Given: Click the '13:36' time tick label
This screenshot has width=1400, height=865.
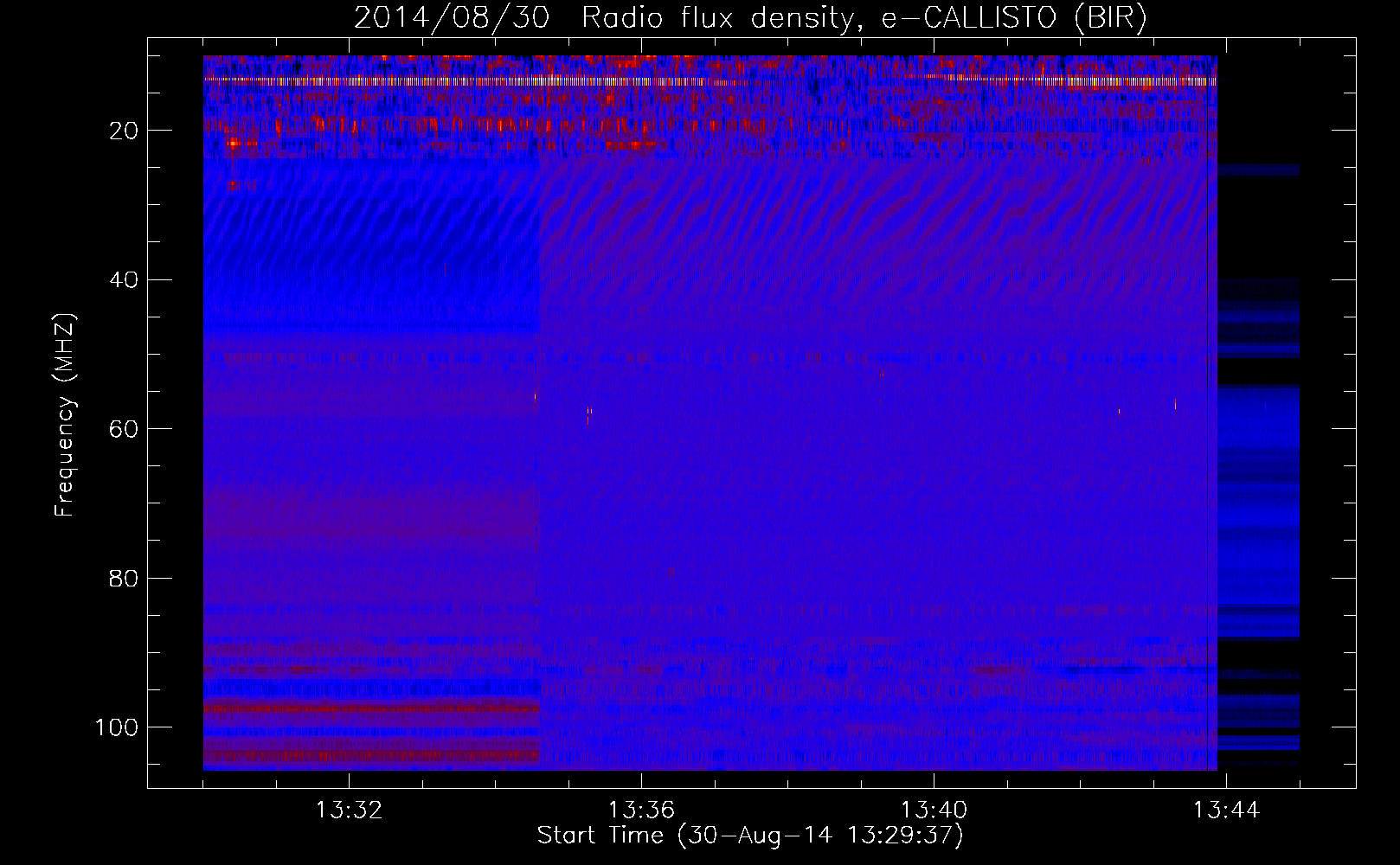Looking at the screenshot, I should 641,811.
